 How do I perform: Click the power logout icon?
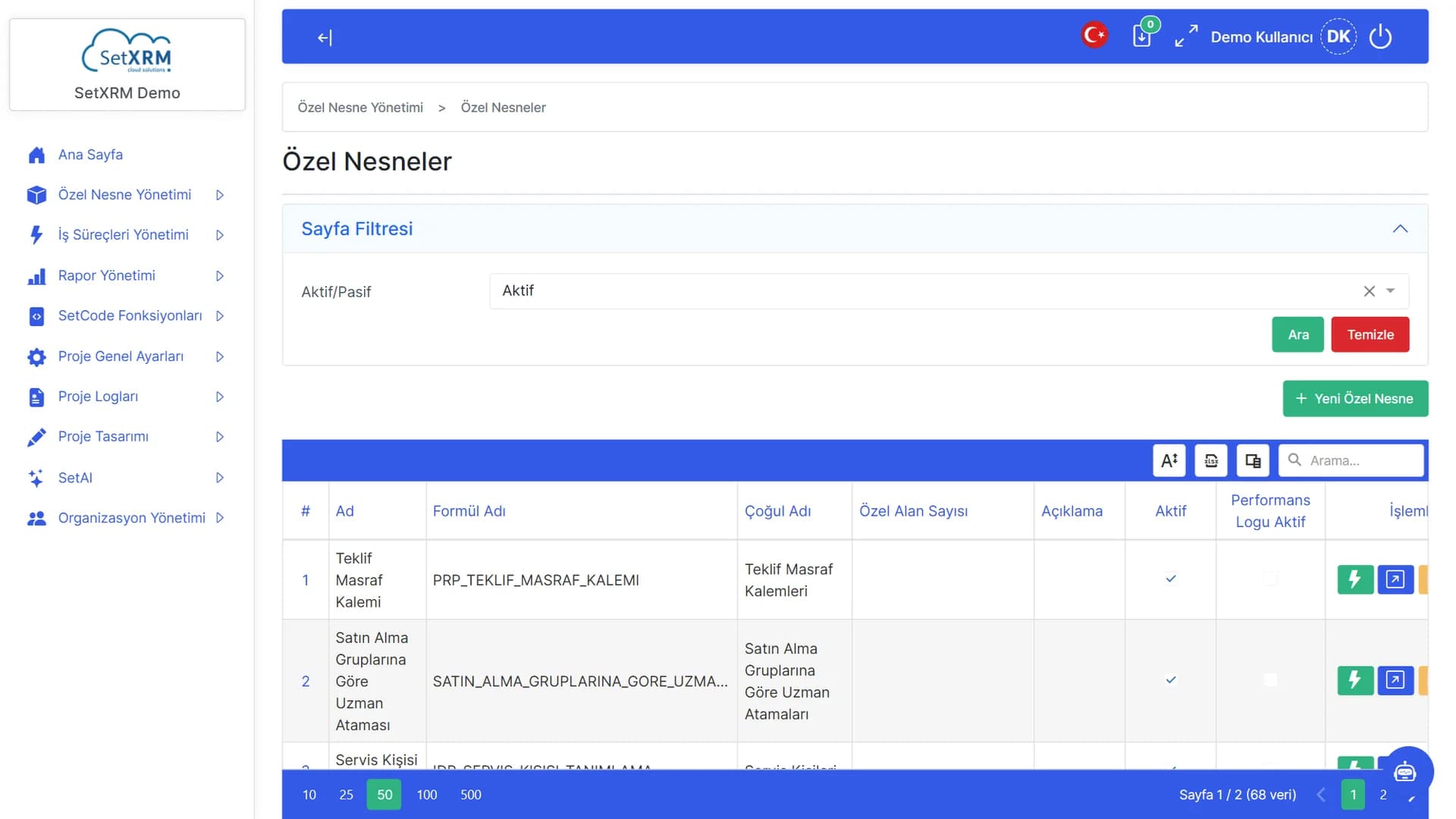click(1380, 36)
